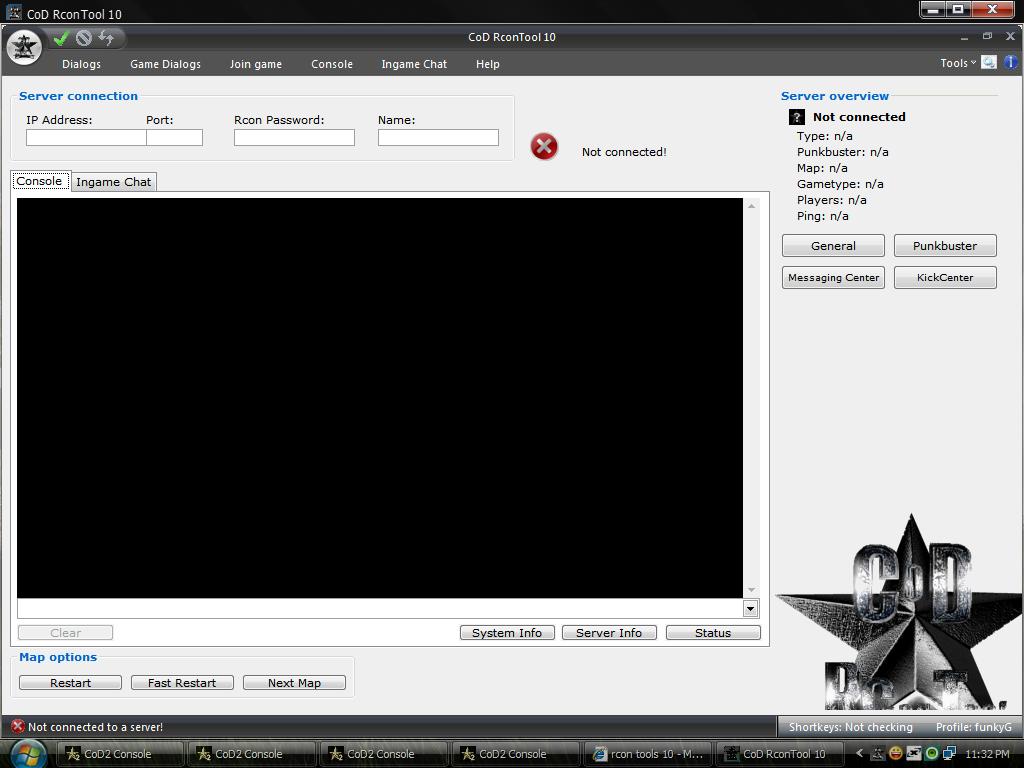The height and width of the screenshot is (768, 1024).
Task: Open the Ingame Chat menu item
Action: [414, 64]
